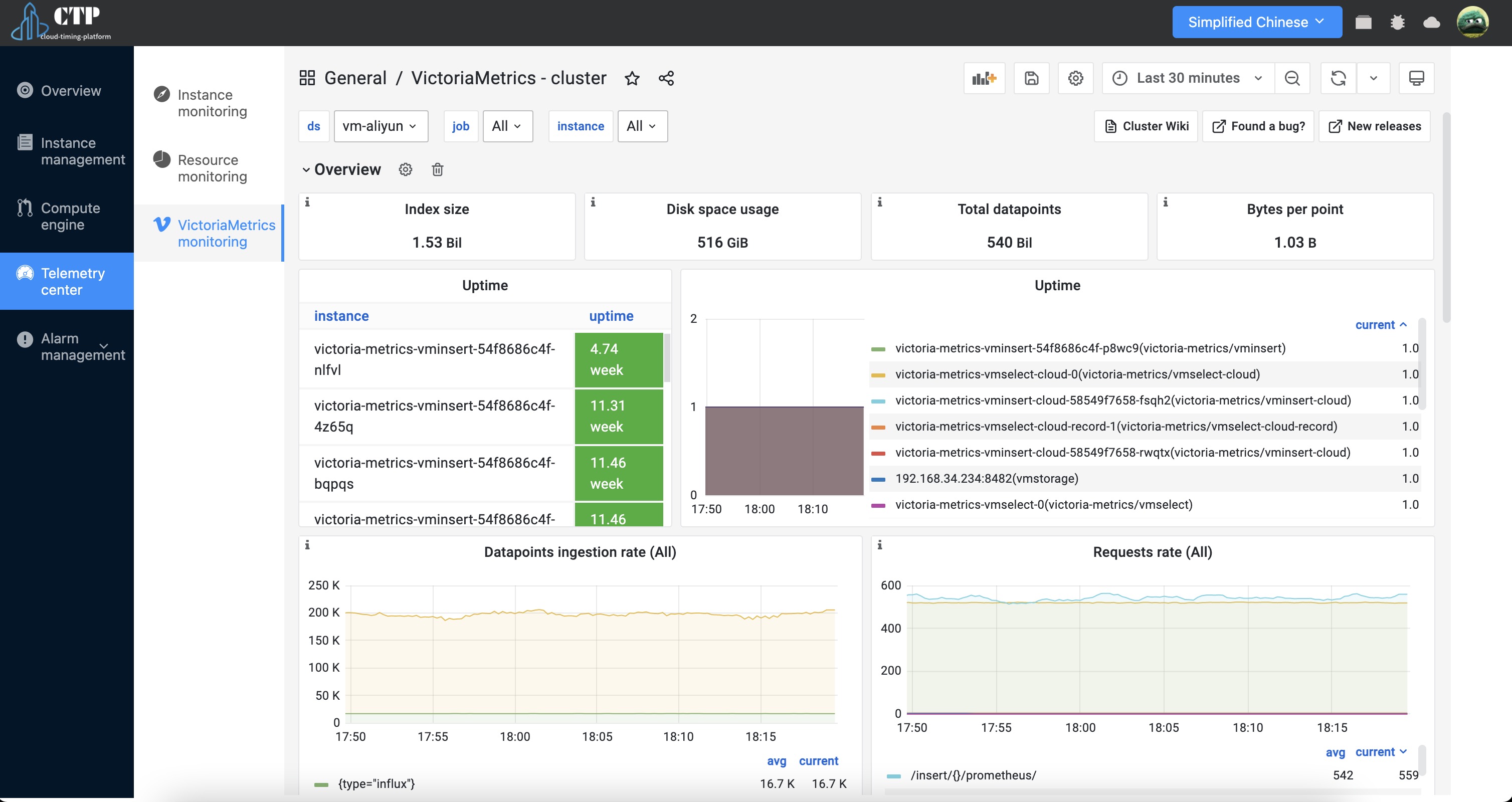This screenshot has width=1512, height=802.
Task: Open Overview row settings gear
Action: [405, 169]
